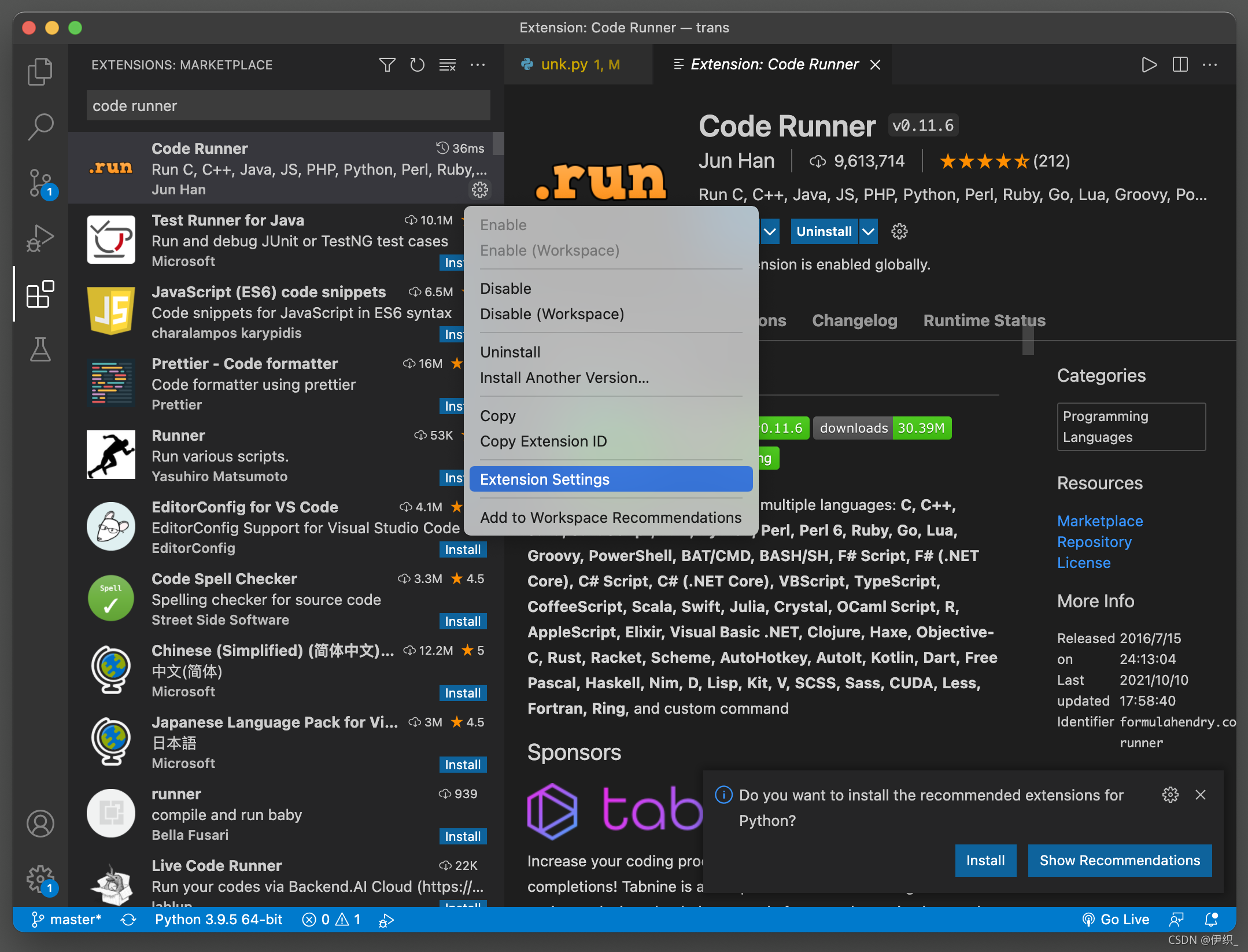Click the master* branch in status bar
This screenshot has width=1248, height=952.
tap(66, 920)
